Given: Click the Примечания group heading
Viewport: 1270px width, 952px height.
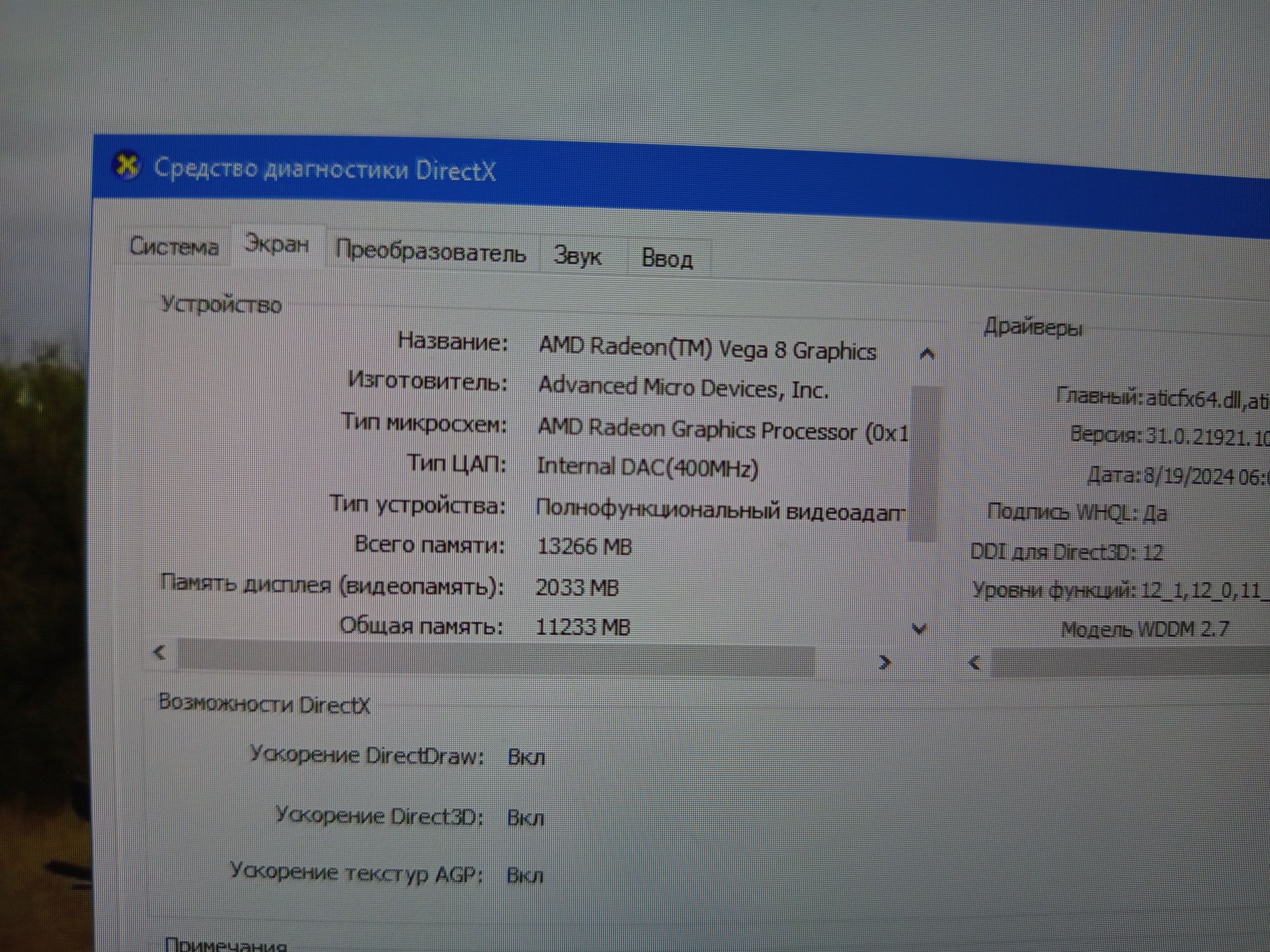Looking at the screenshot, I should click(x=225, y=944).
